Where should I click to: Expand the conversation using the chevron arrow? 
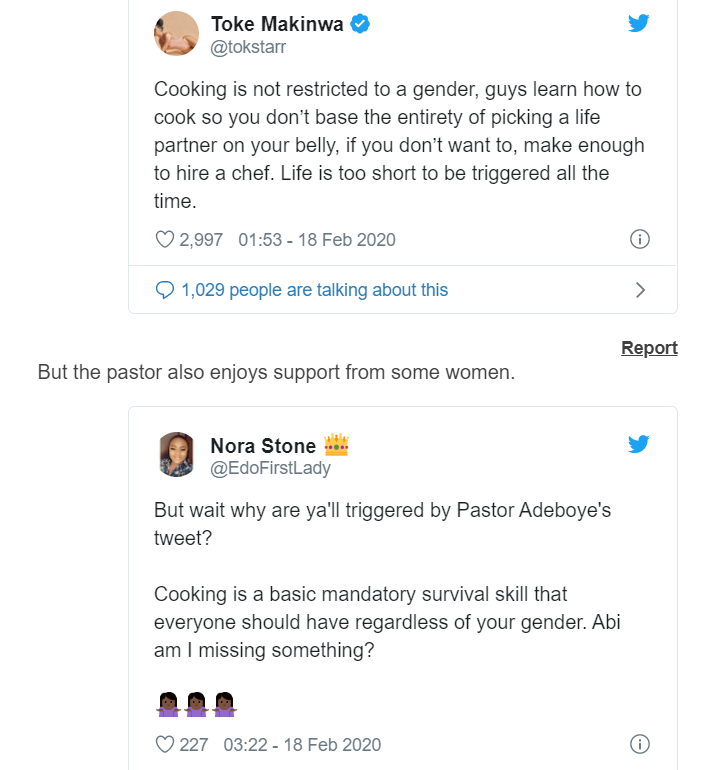click(641, 290)
